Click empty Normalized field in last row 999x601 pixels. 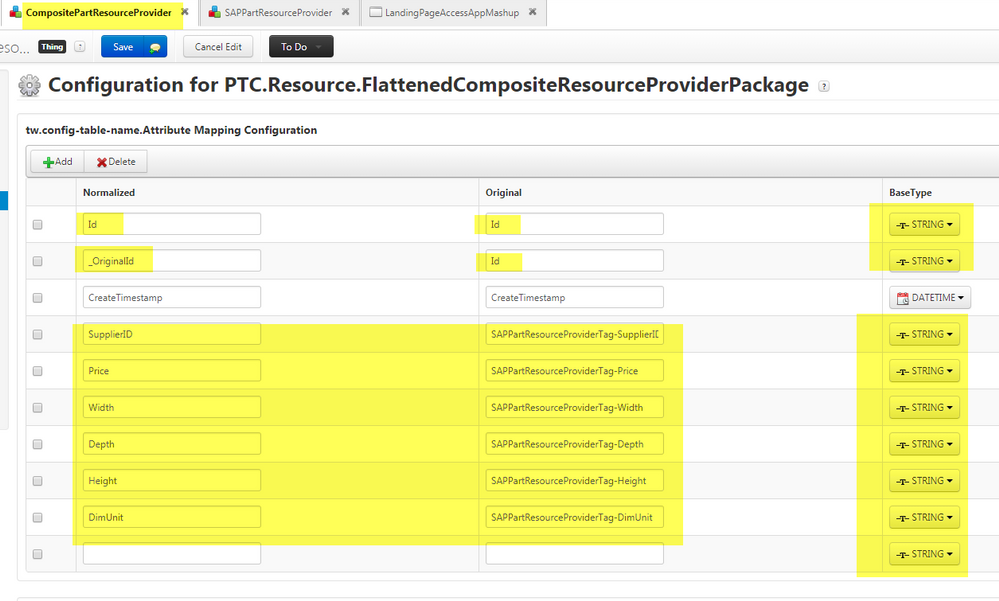[x=171, y=554]
